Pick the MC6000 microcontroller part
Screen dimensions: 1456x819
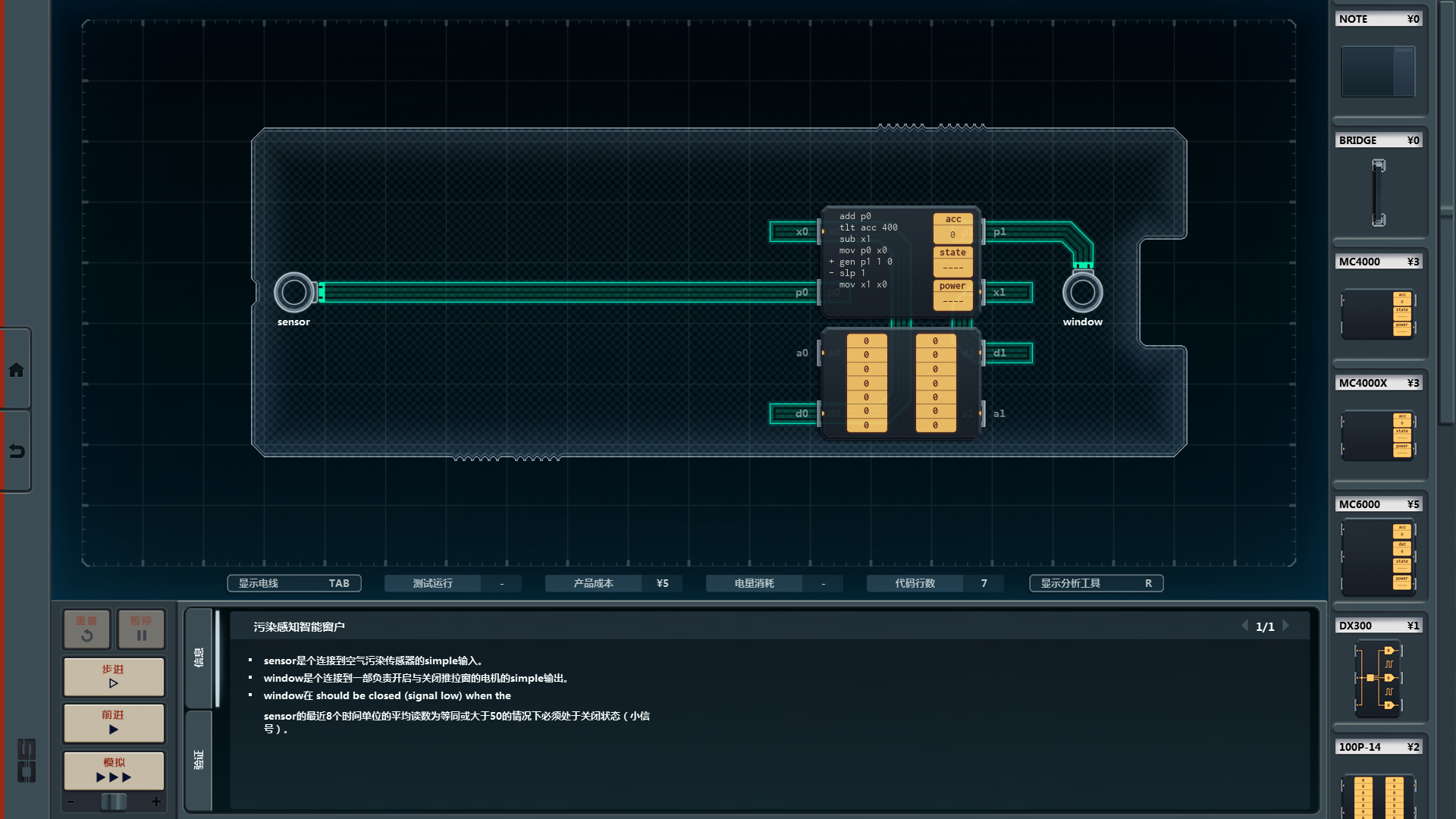(x=1378, y=557)
